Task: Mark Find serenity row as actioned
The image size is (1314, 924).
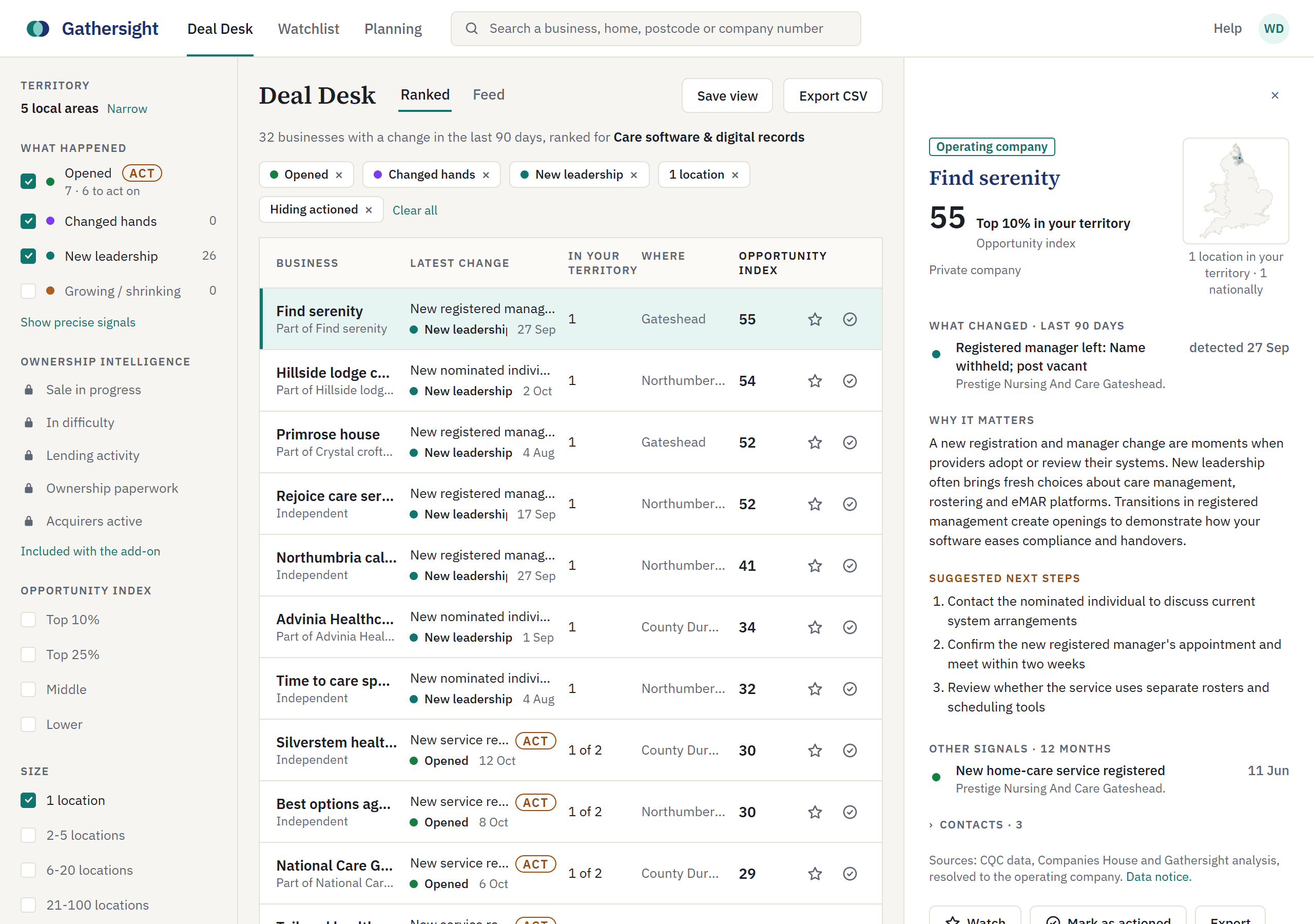Action: (850, 319)
